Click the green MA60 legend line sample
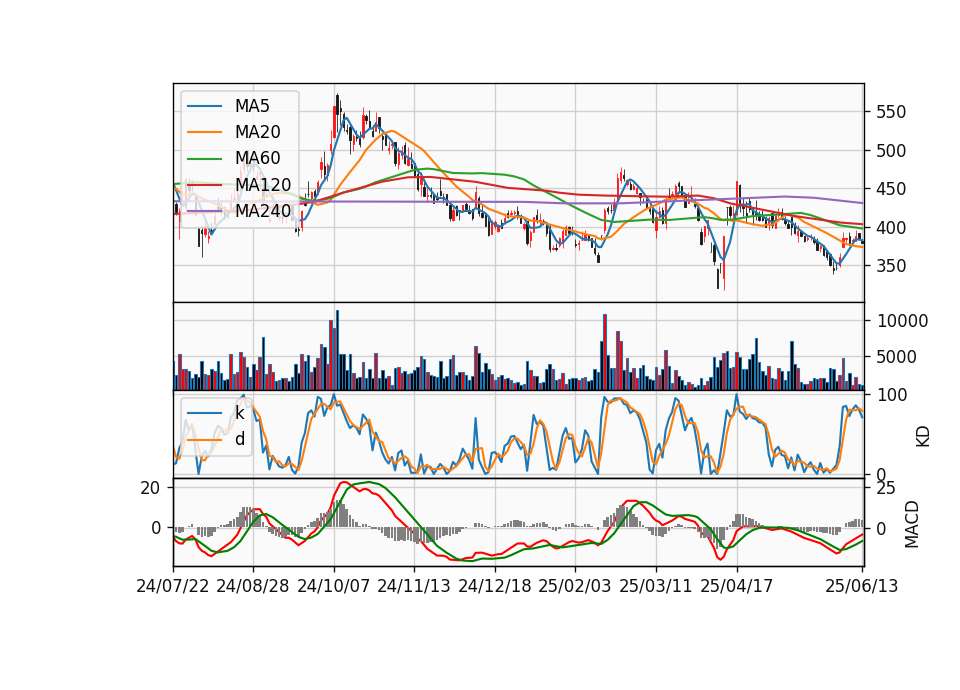 [204, 159]
